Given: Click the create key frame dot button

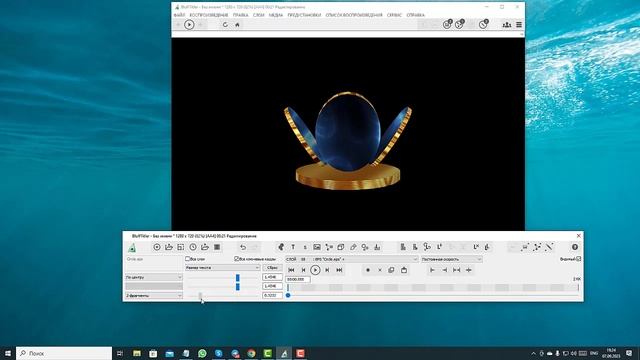Looking at the screenshot, I should (368, 270).
